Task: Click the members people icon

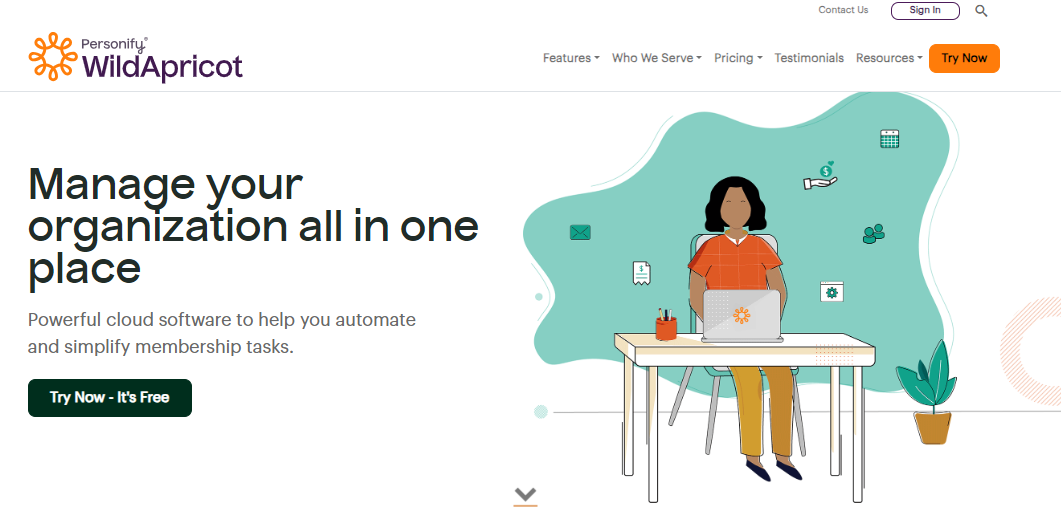Action: click(x=874, y=234)
